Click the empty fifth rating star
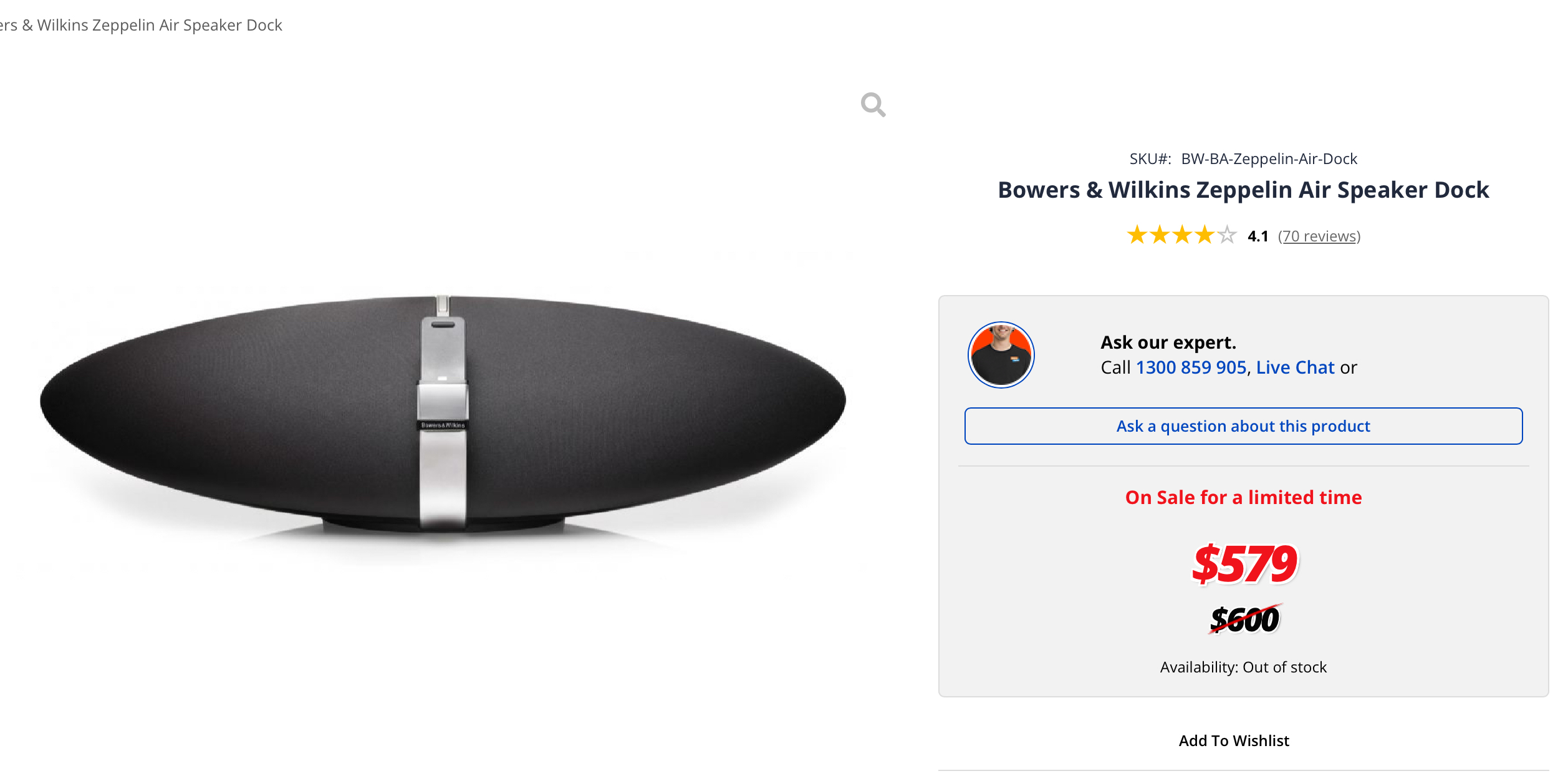Viewport: 1568px width, 781px height. click(1226, 235)
